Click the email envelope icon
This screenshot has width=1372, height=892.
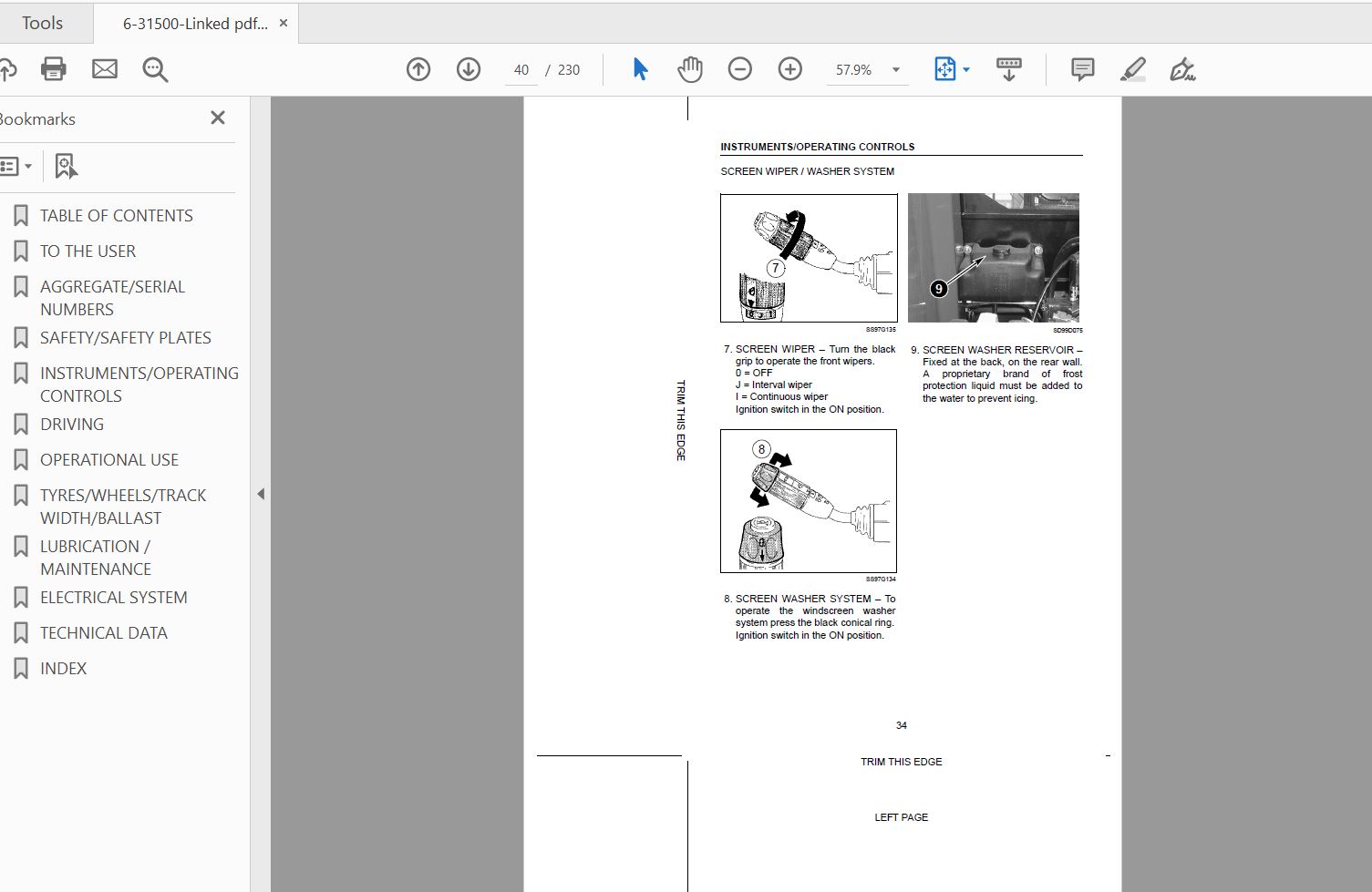coord(105,69)
